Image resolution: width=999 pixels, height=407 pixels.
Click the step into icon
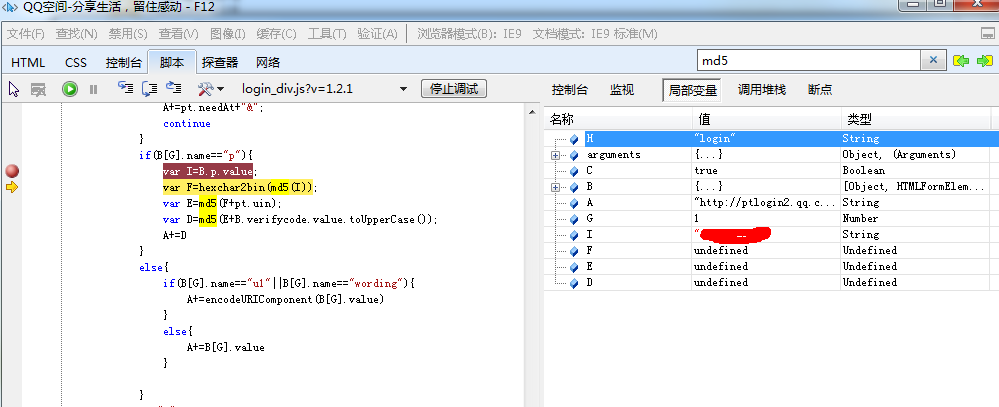pos(126,89)
